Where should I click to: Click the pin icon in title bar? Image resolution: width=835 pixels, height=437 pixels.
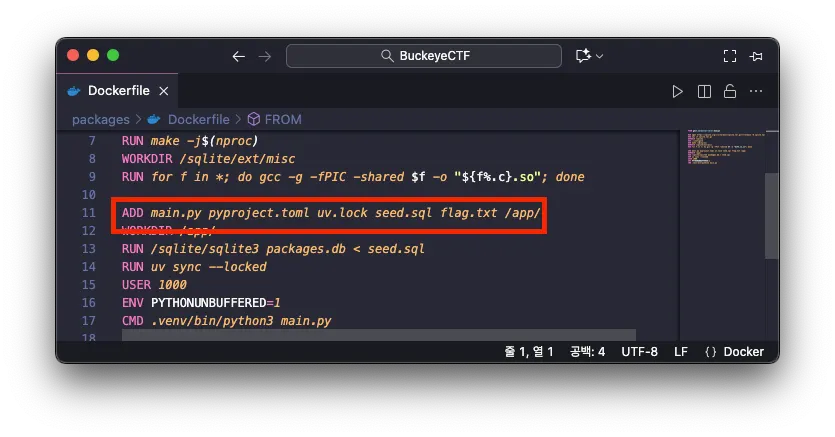pyautogui.click(x=756, y=56)
